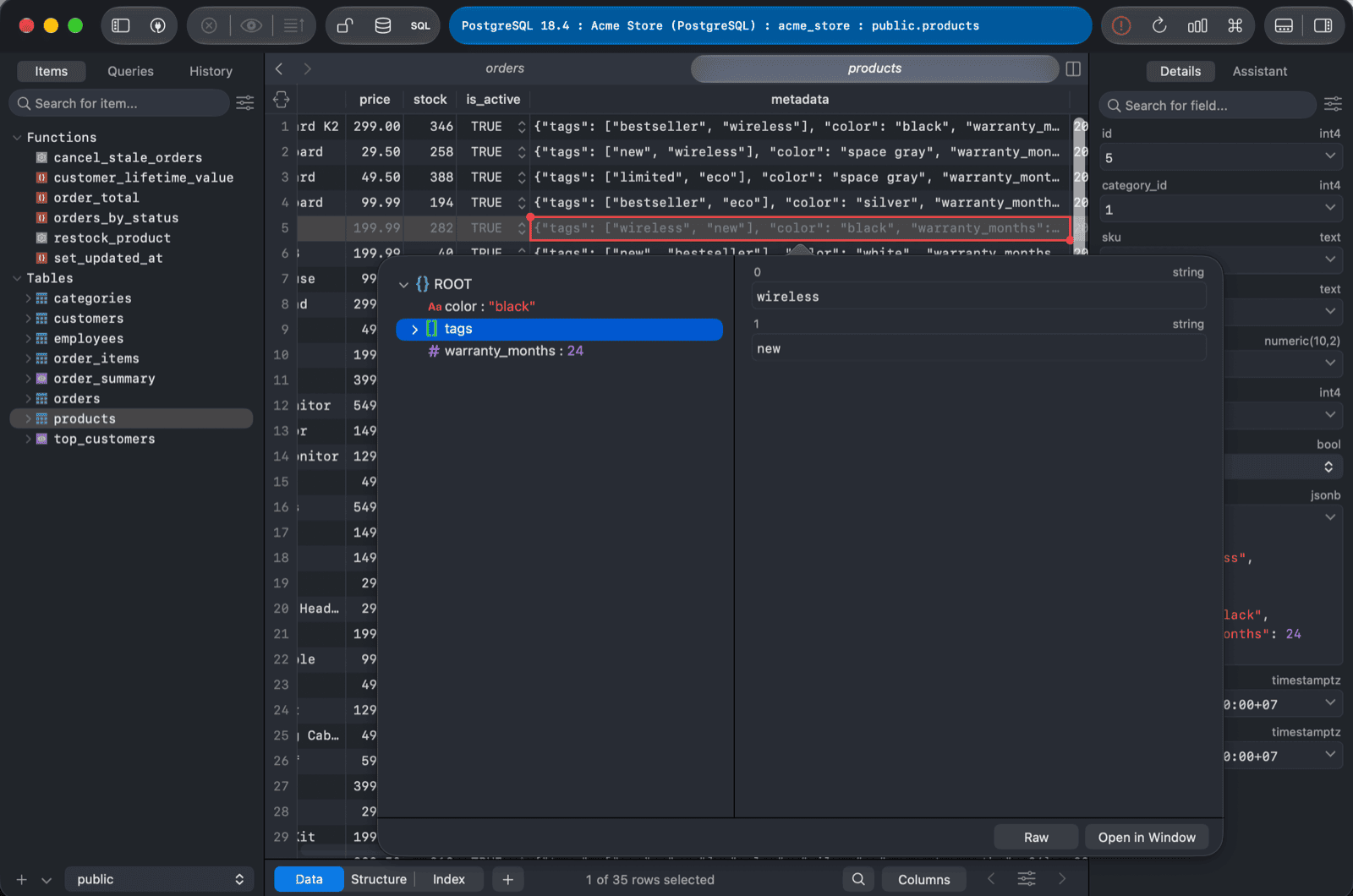Click the Raw button
Viewport: 1353px width, 896px height.
click(x=1036, y=837)
